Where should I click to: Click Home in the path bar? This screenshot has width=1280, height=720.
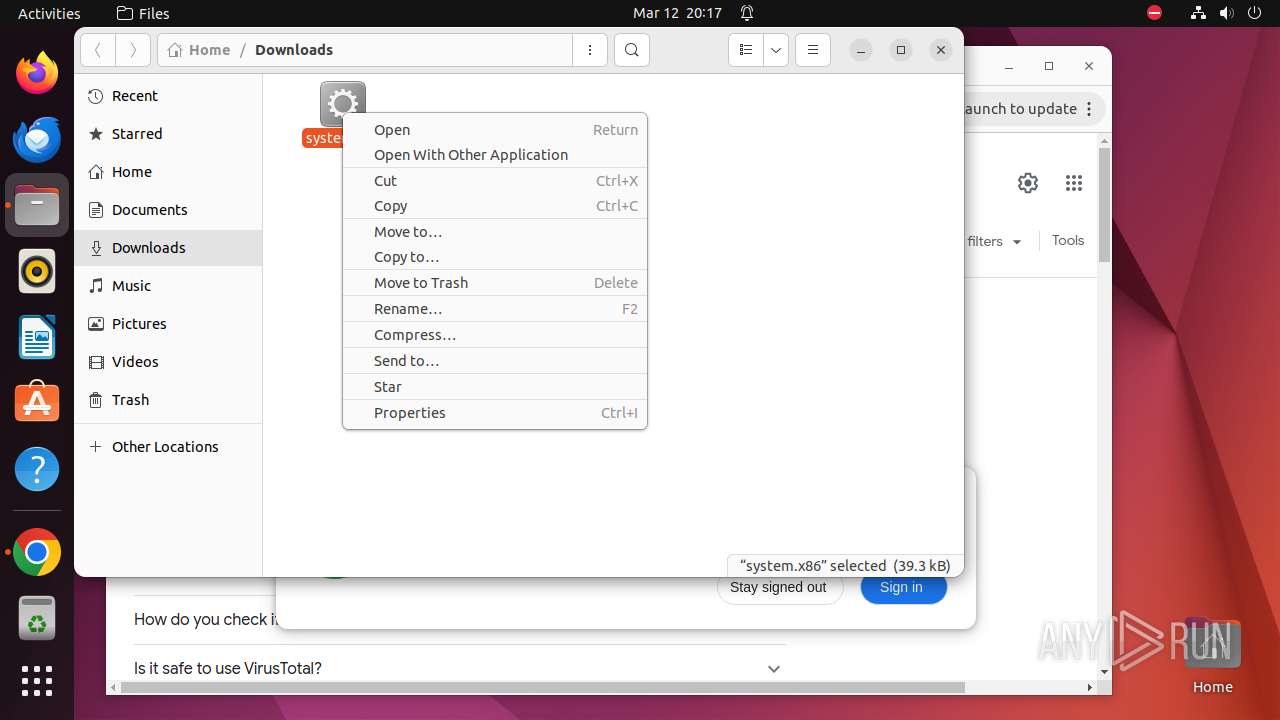coord(199,50)
